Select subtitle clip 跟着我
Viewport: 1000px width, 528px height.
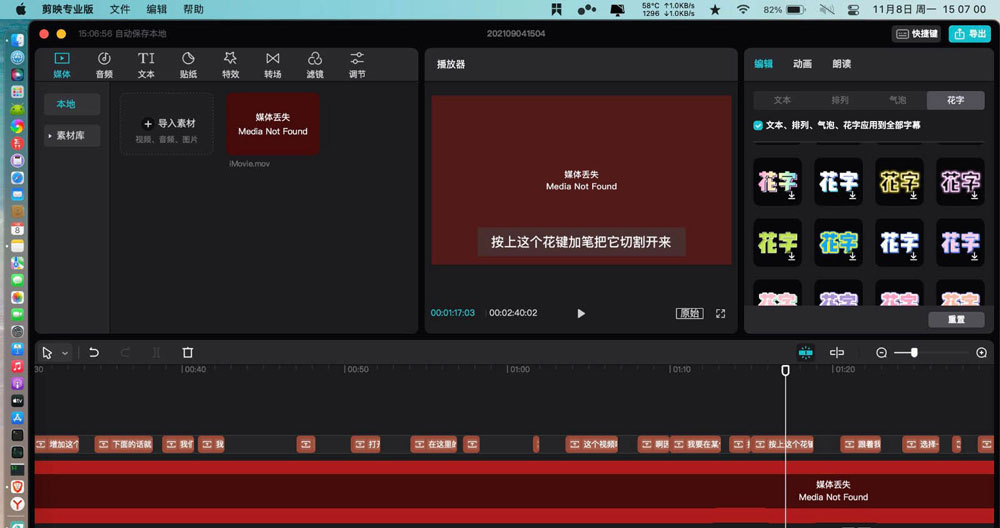[860, 444]
